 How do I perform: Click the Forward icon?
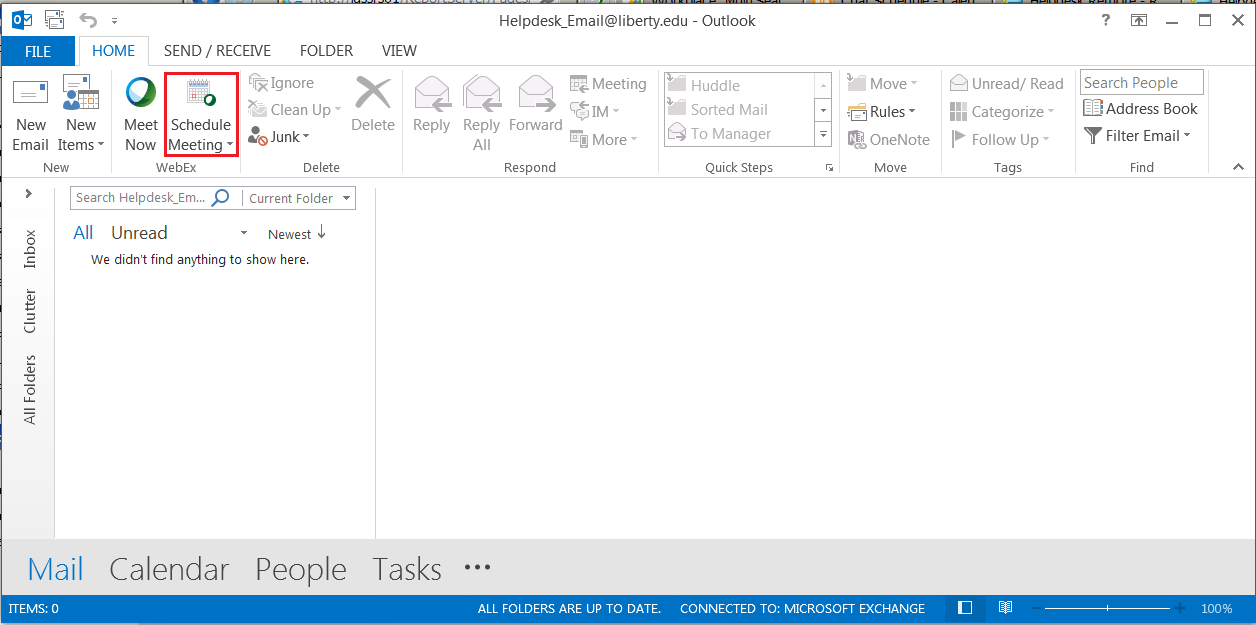click(x=535, y=92)
